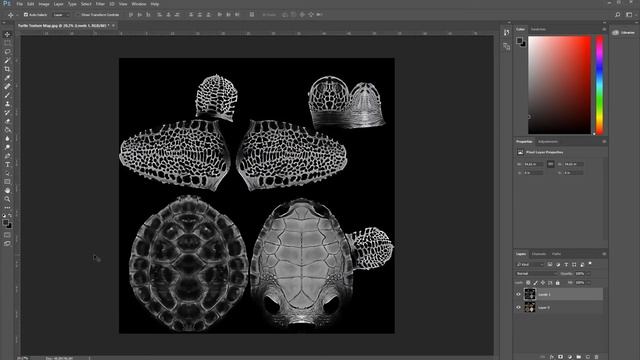Select the Lasso tool
Viewport: 640px width, 360px height.
7,52
